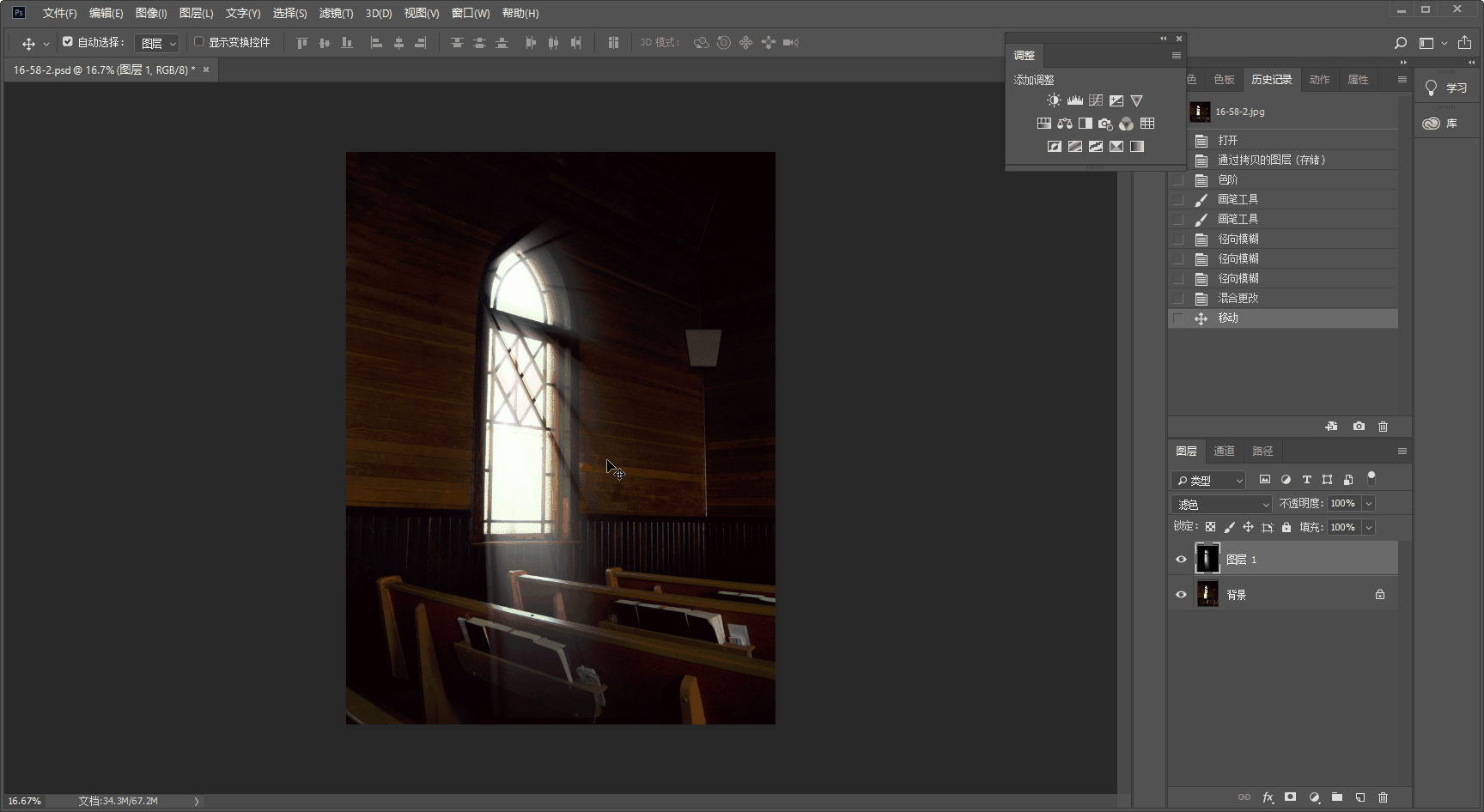Open the blend mode dropdown showing 滤色
1484x812 pixels.
coord(1220,504)
